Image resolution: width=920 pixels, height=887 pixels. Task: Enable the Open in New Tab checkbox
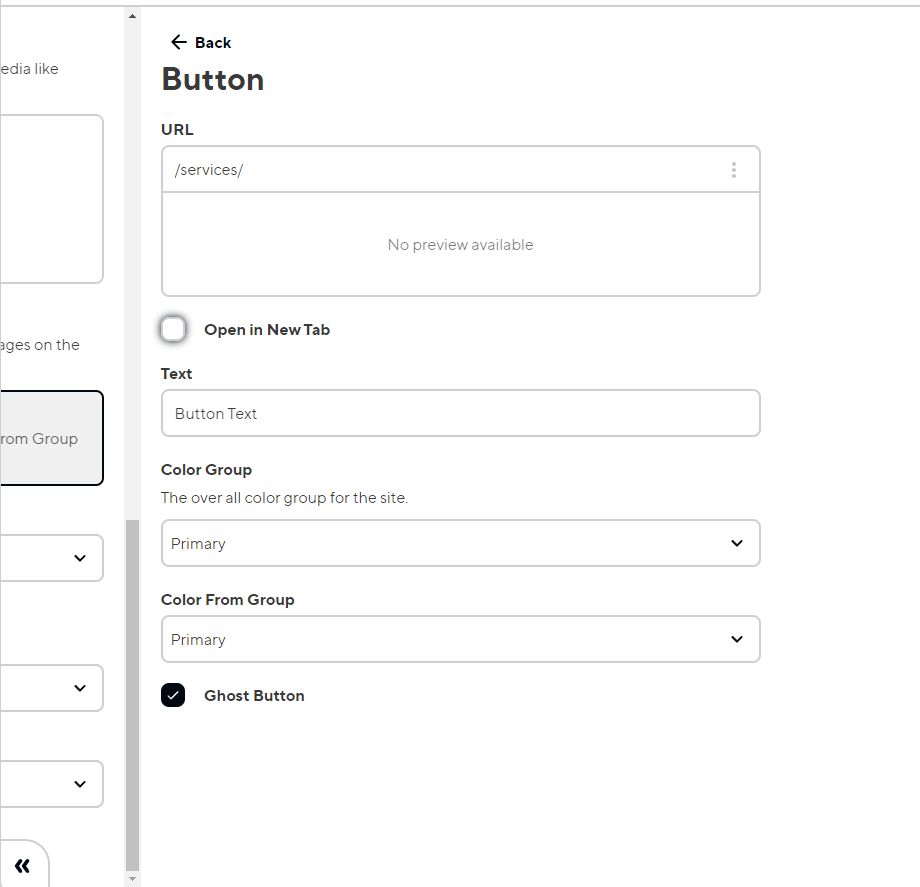(173, 329)
